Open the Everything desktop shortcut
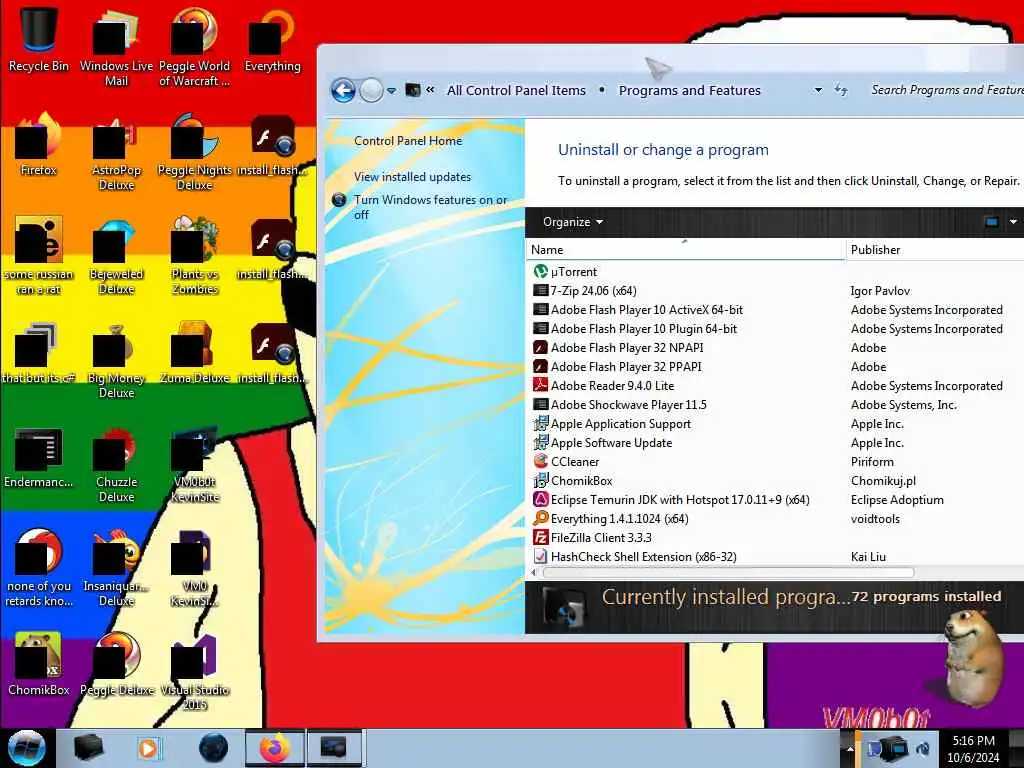Viewport: 1024px width, 768px height. pos(272,39)
